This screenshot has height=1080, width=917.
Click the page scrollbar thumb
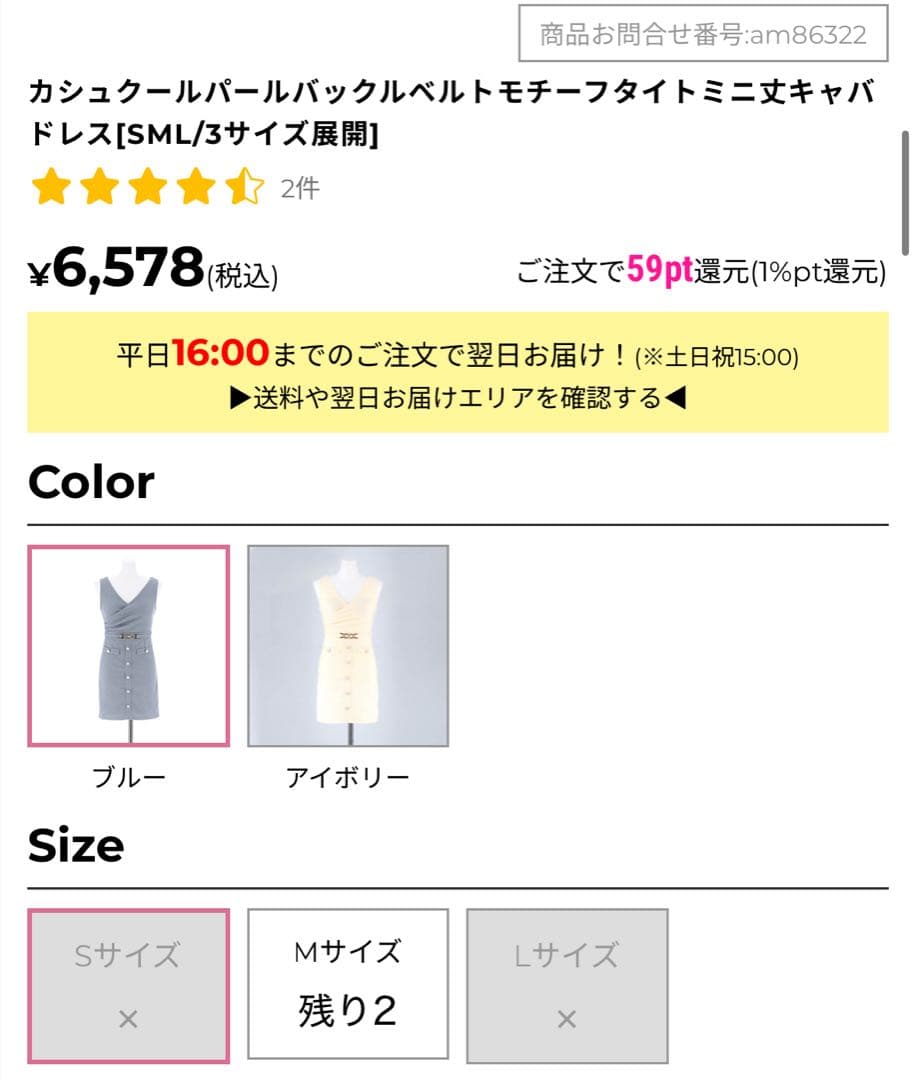pyautogui.click(x=905, y=193)
